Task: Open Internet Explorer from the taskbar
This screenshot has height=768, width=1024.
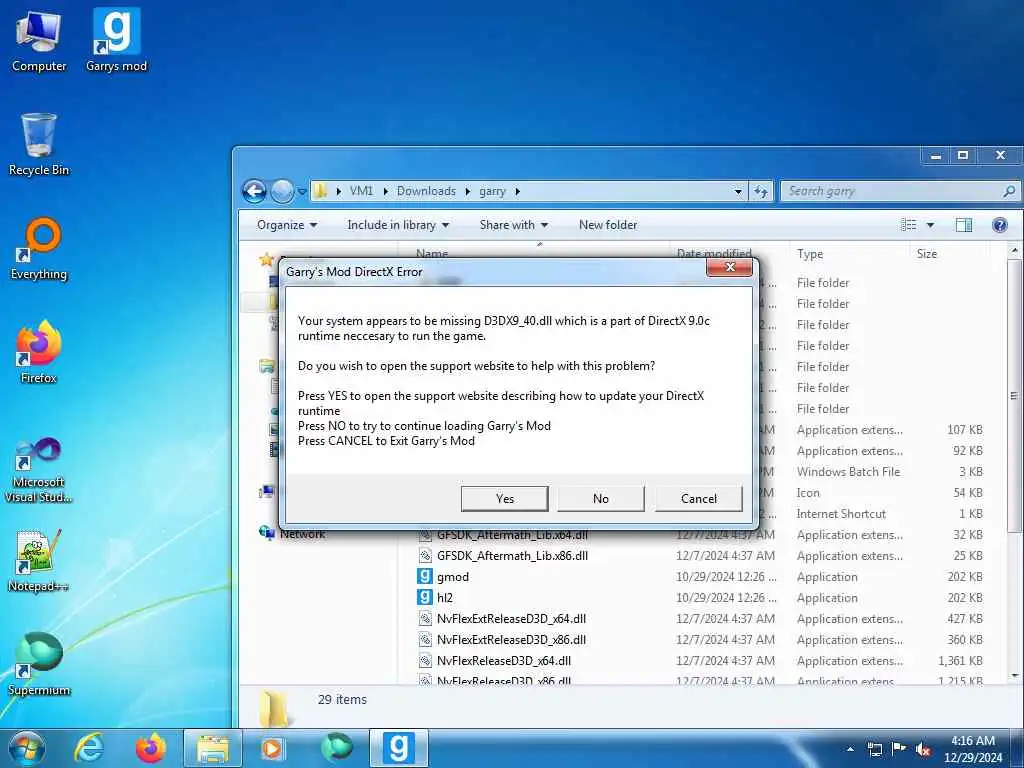Action: pyautogui.click(x=88, y=748)
